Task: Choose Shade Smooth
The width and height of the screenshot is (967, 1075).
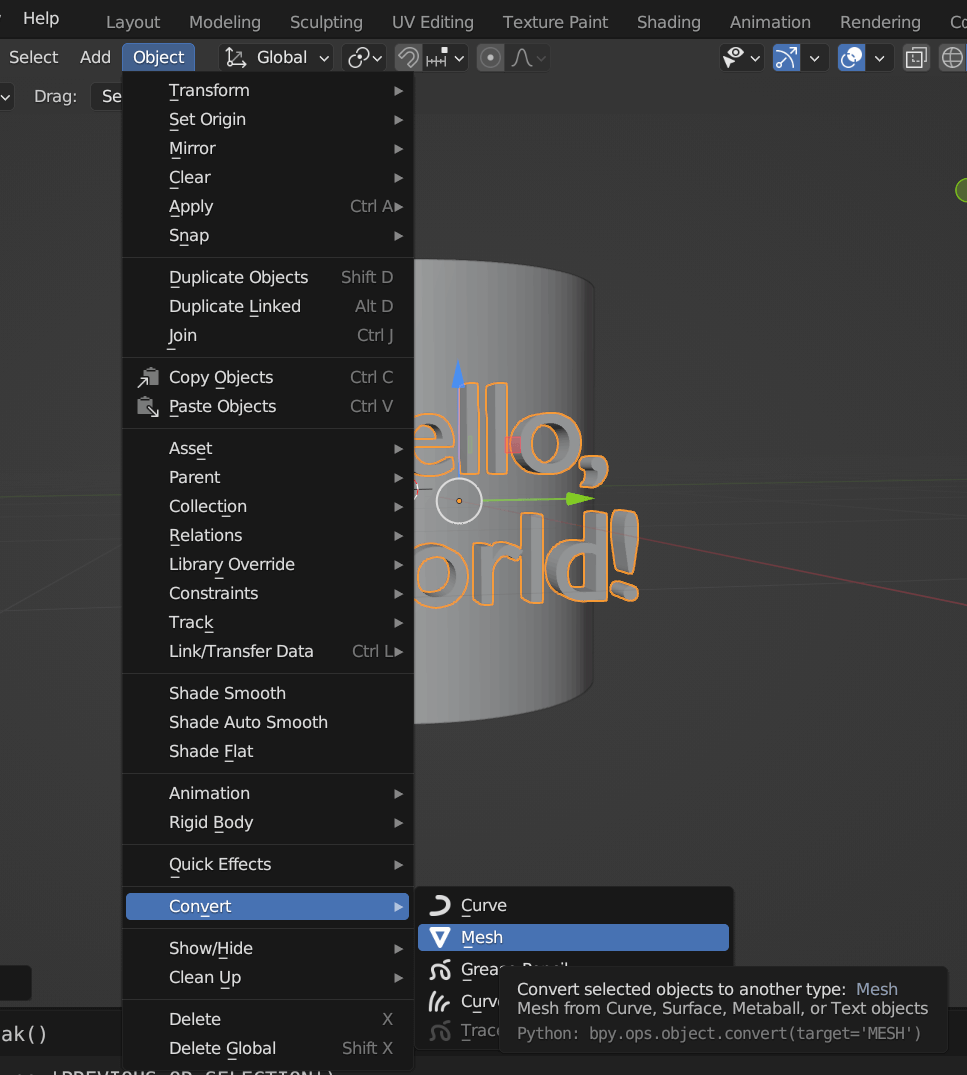Action: coord(267,693)
